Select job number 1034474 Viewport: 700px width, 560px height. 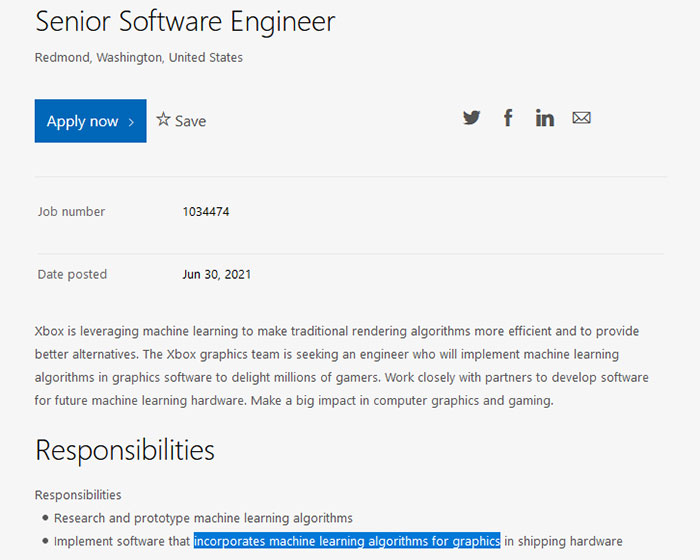(206, 212)
